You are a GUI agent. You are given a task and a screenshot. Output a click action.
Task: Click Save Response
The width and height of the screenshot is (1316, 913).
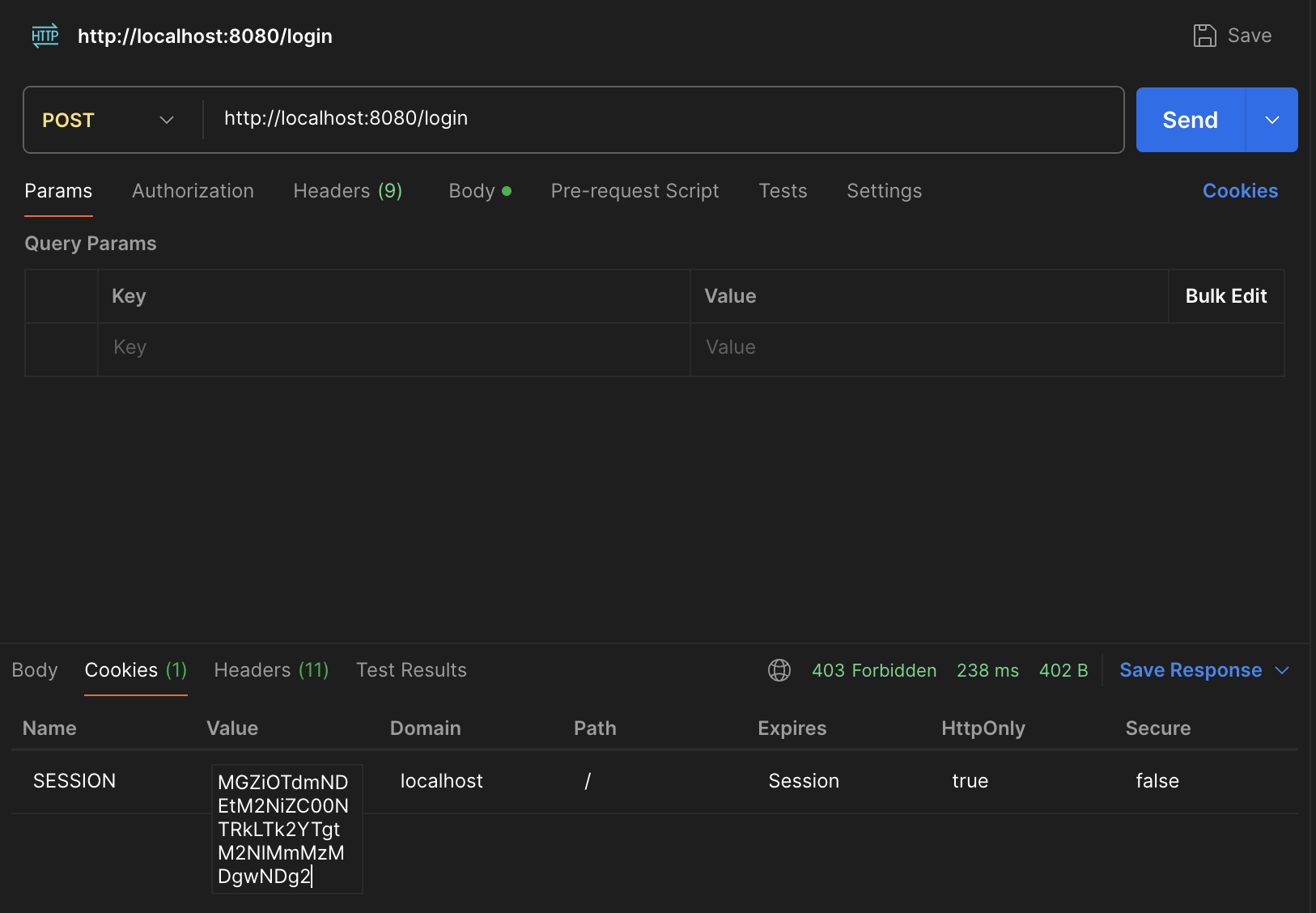click(x=1191, y=670)
